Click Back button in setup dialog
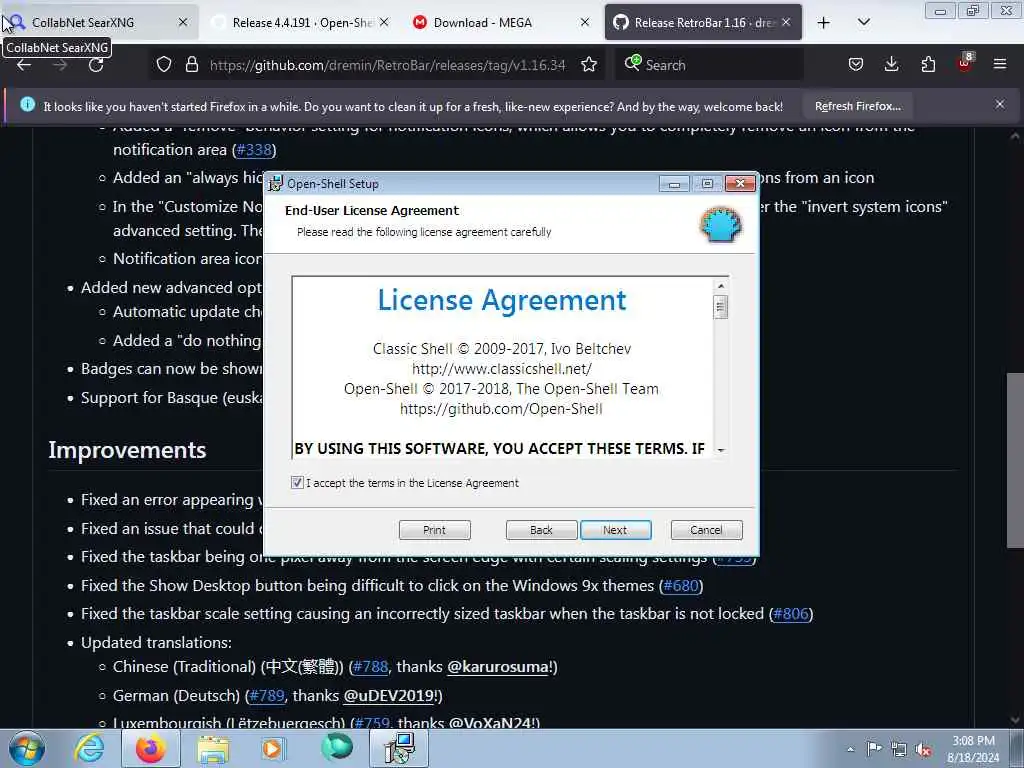Image resolution: width=1024 pixels, height=768 pixels. tap(541, 530)
